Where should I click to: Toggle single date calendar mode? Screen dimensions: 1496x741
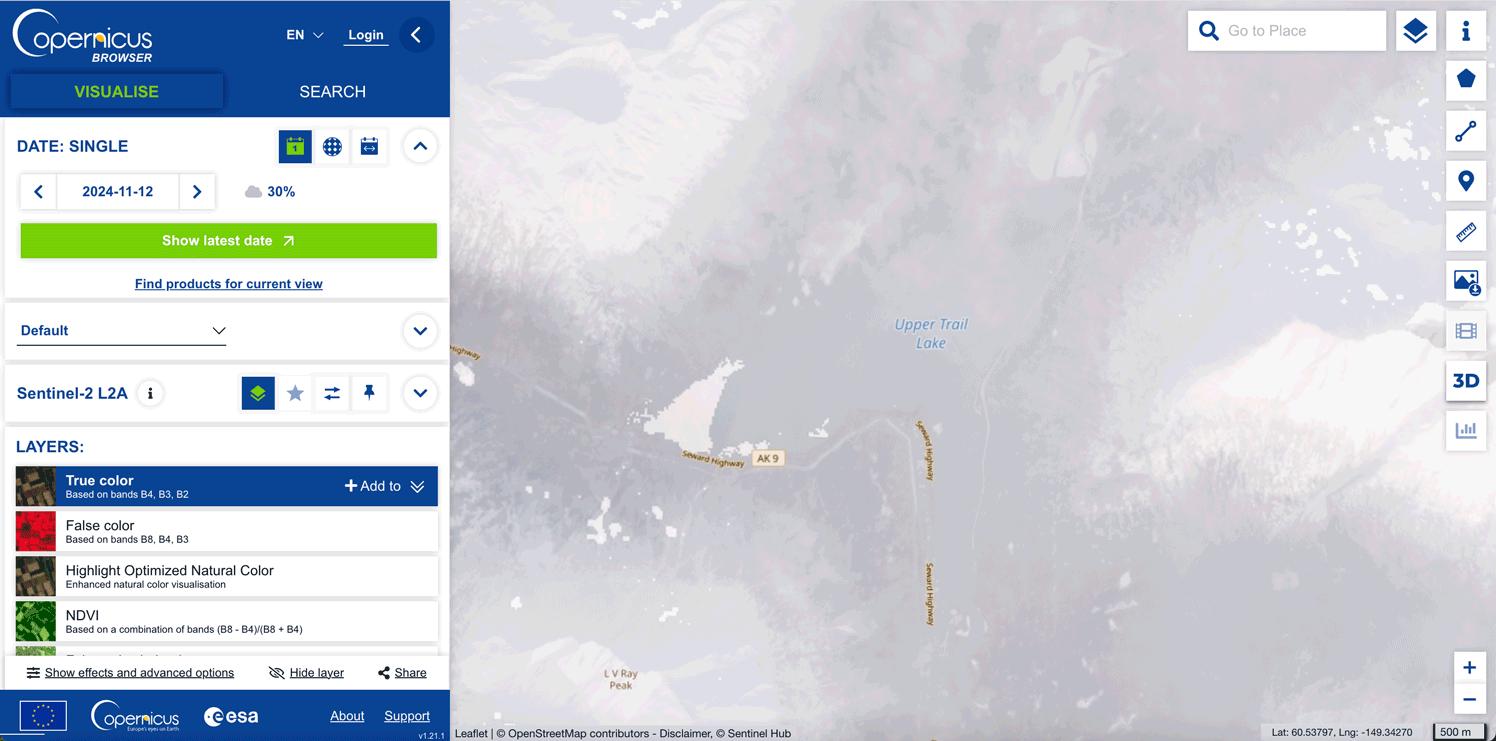[295, 147]
